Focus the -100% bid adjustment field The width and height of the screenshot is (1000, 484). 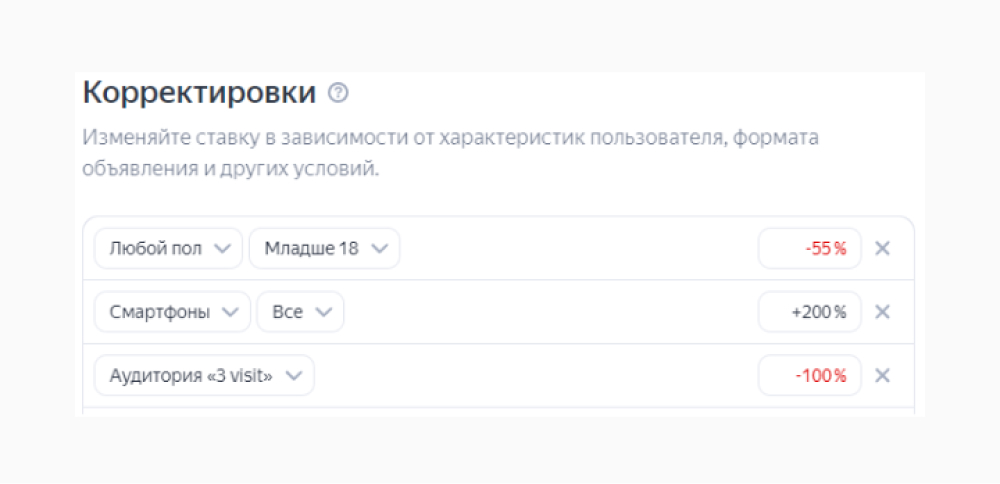coord(809,376)
